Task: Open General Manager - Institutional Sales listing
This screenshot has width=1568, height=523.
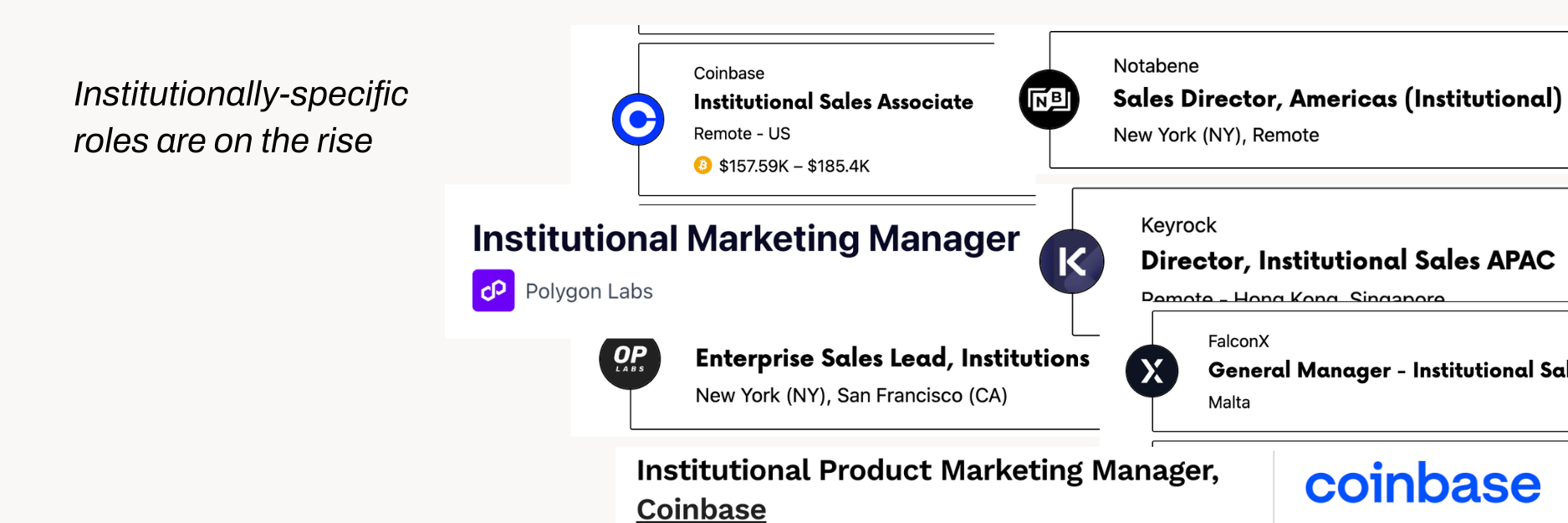Action: [x=1387, y=370]
